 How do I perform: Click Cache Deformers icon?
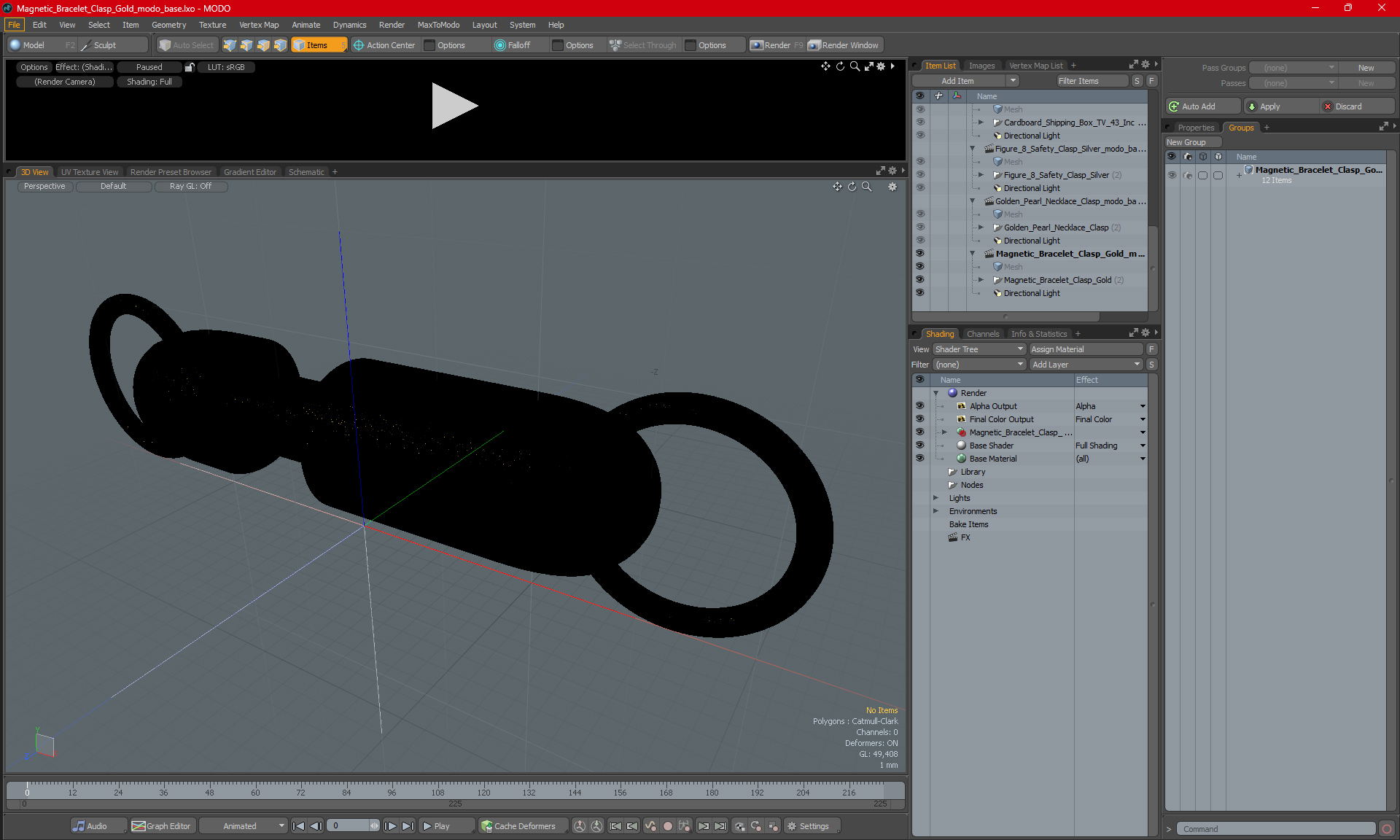[x=486, y=826]
